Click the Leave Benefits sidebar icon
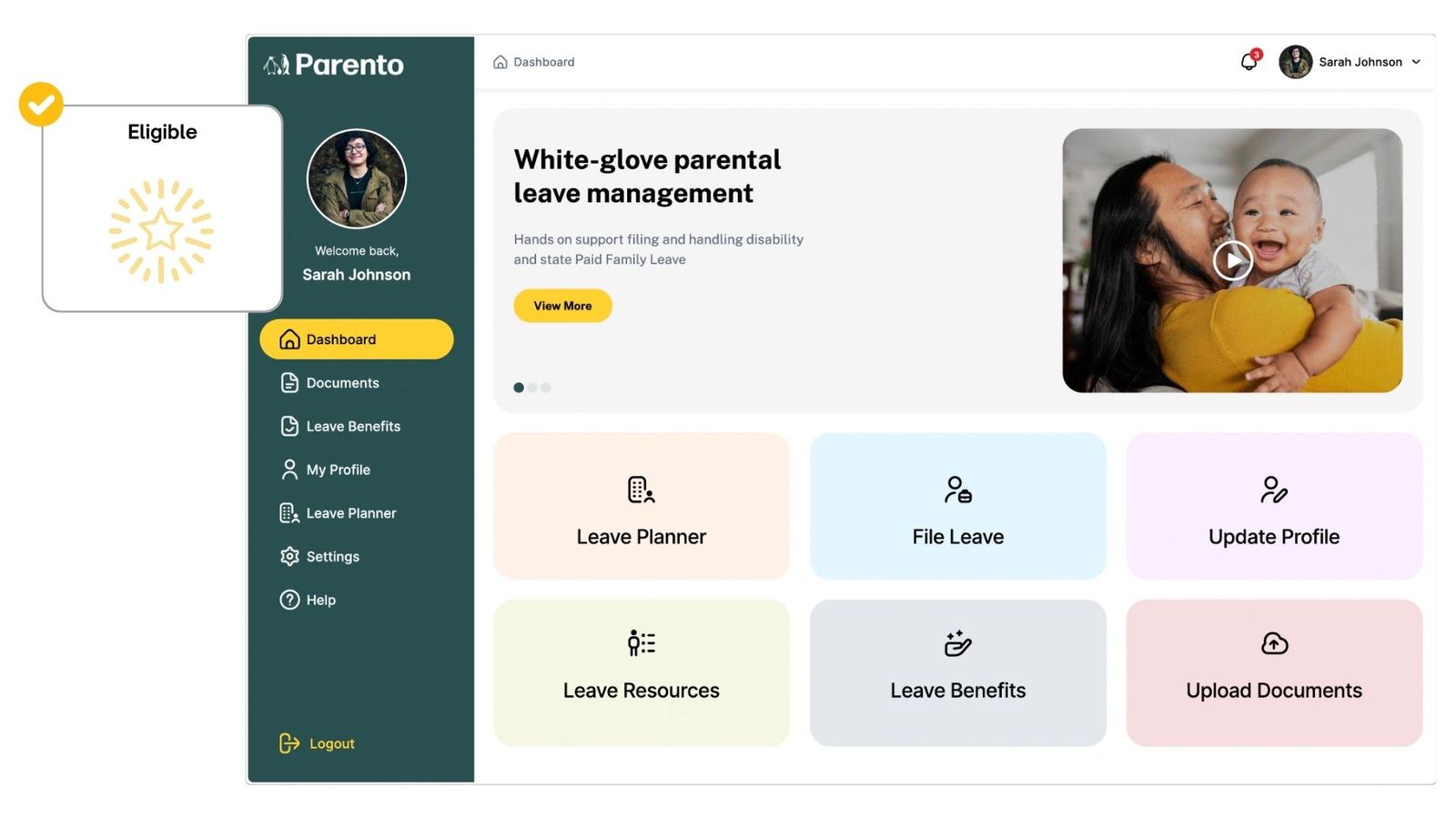The image size is (1456, 819). 289,426
